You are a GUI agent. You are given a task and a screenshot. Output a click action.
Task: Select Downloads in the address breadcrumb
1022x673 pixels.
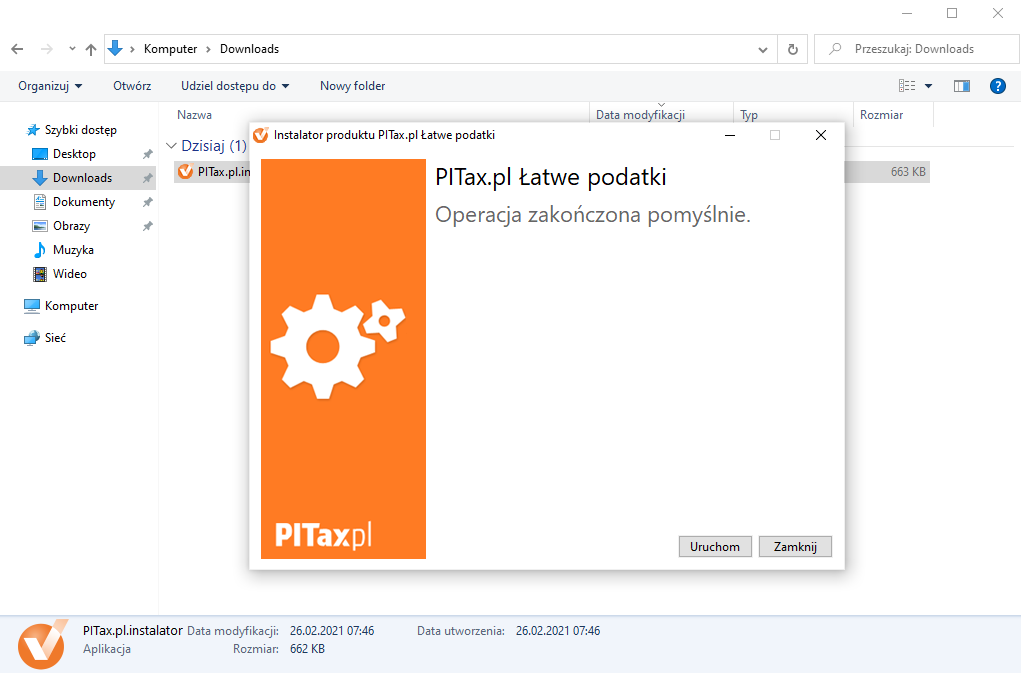249,49
